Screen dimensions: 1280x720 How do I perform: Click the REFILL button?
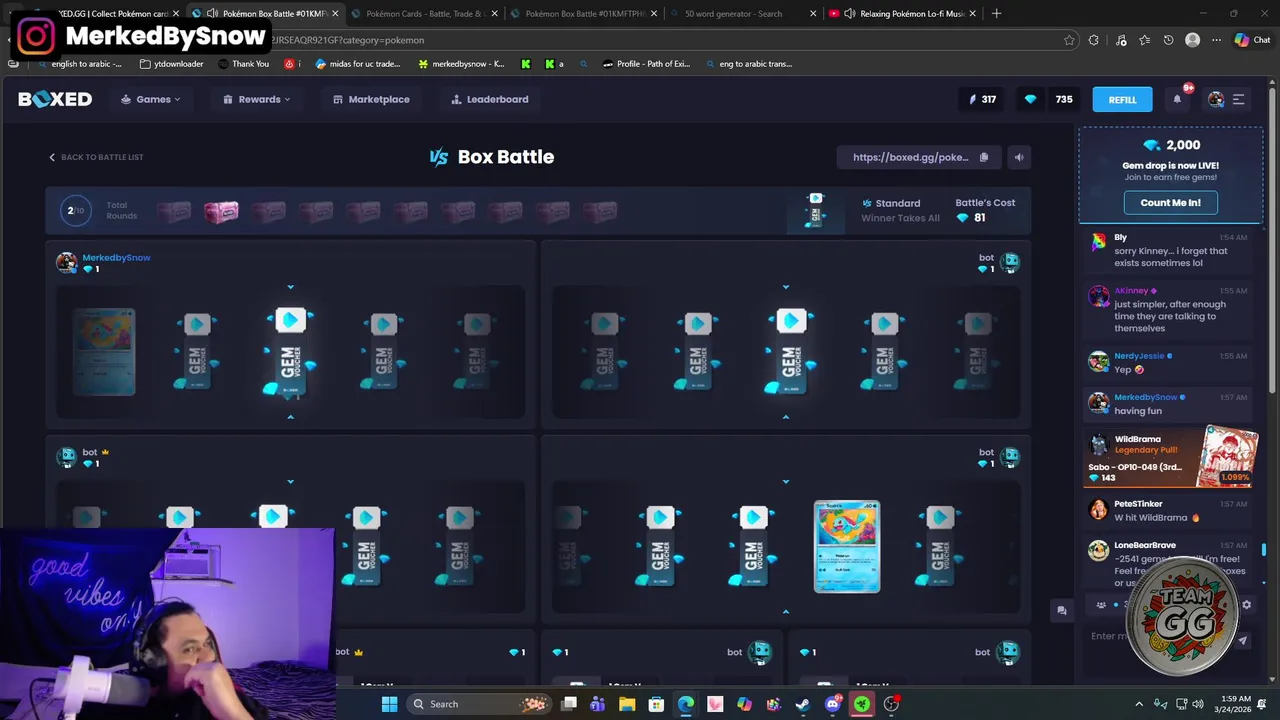1122,99
